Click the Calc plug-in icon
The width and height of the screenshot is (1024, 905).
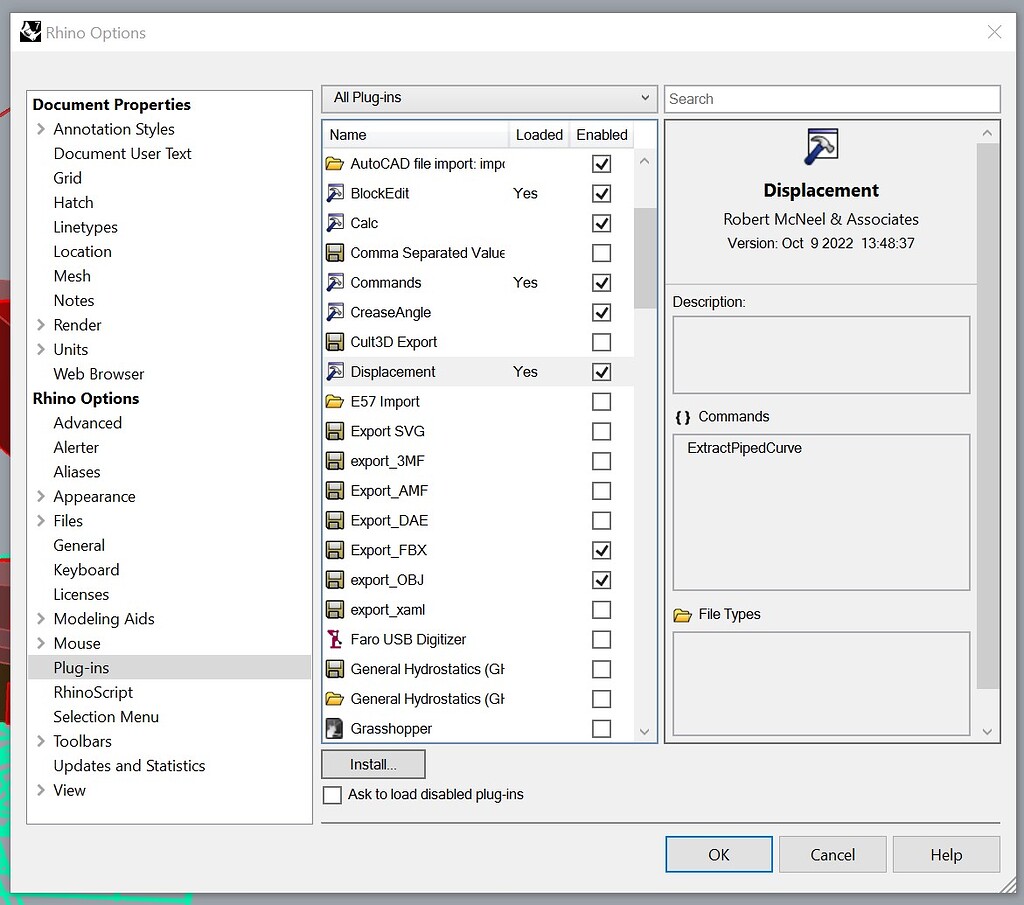(334, 223)
